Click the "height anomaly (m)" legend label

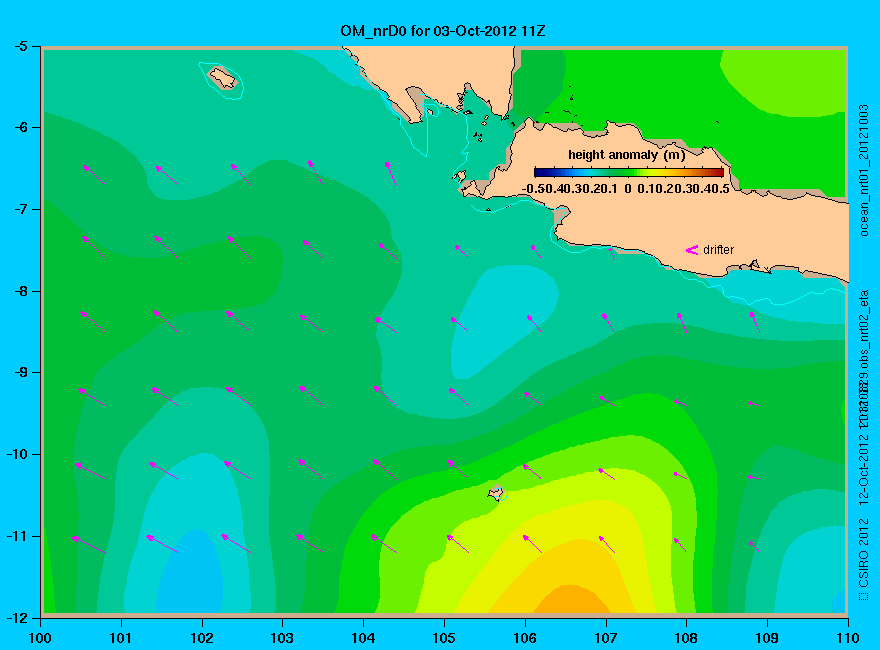pos(626,155)
